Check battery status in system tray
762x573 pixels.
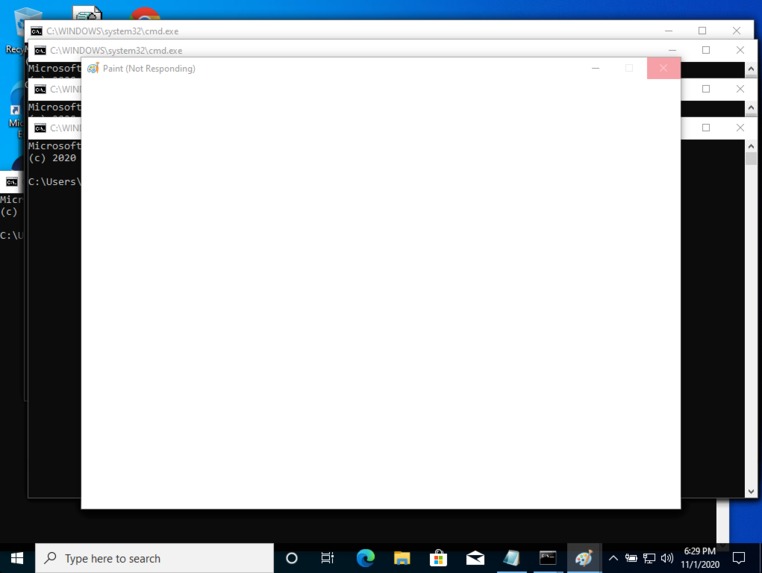[x=631, y=558]
